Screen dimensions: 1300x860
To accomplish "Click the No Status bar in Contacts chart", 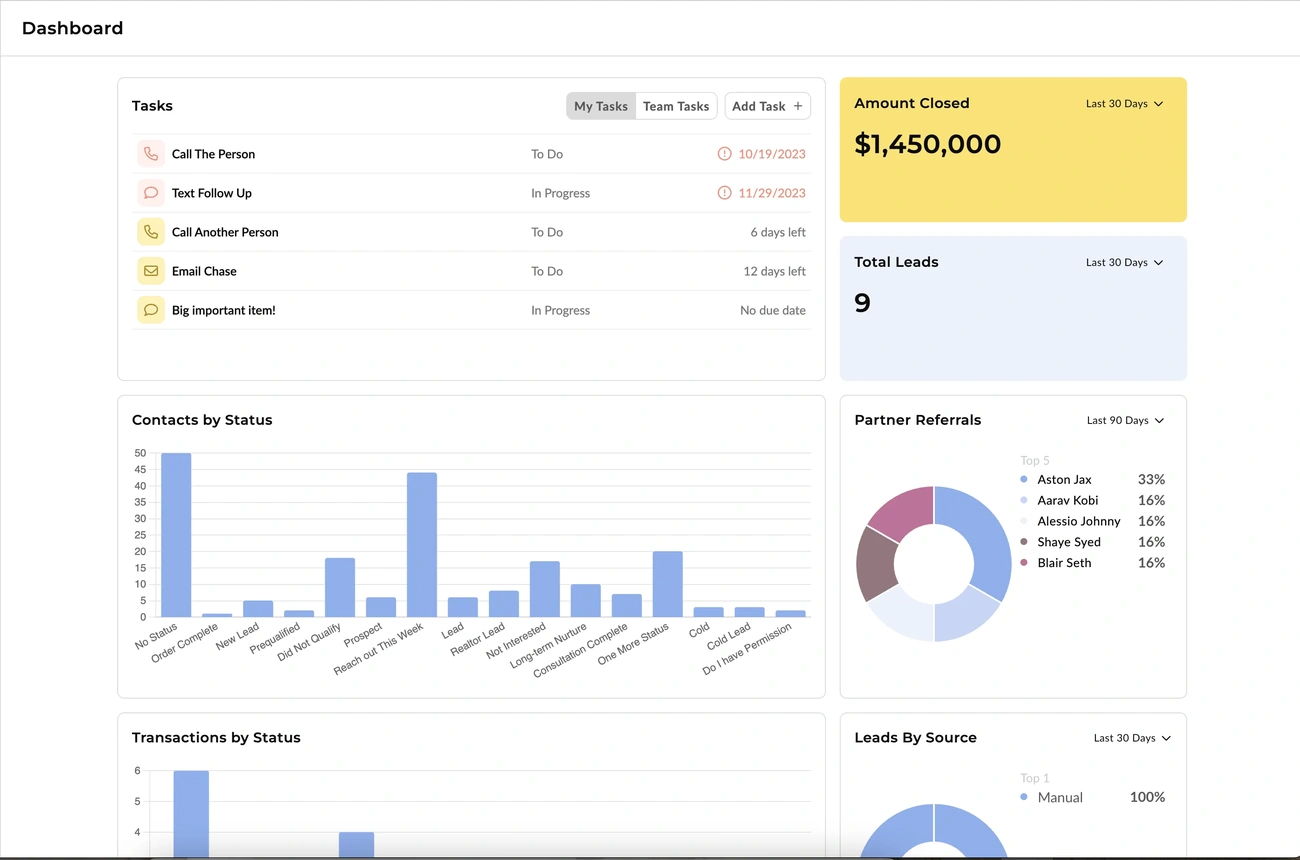I will coord(176,535).
